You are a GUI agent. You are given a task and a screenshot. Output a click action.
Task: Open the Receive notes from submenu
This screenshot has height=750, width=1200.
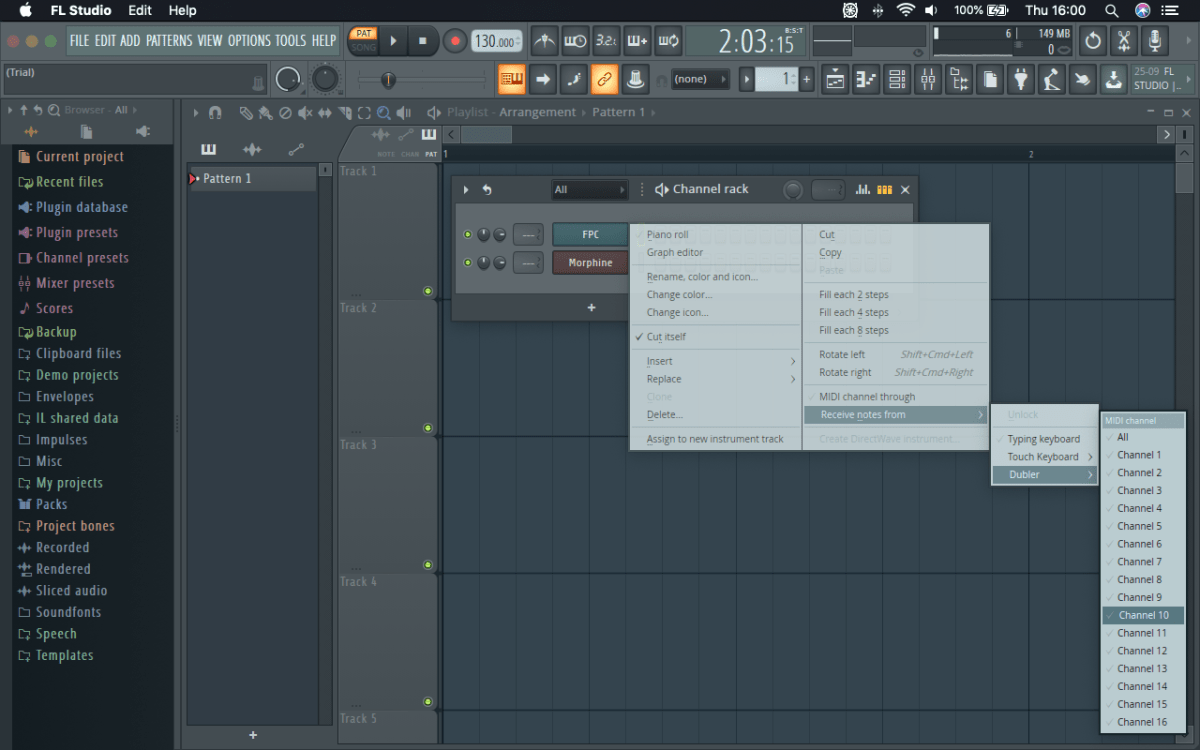click(895, 415)
